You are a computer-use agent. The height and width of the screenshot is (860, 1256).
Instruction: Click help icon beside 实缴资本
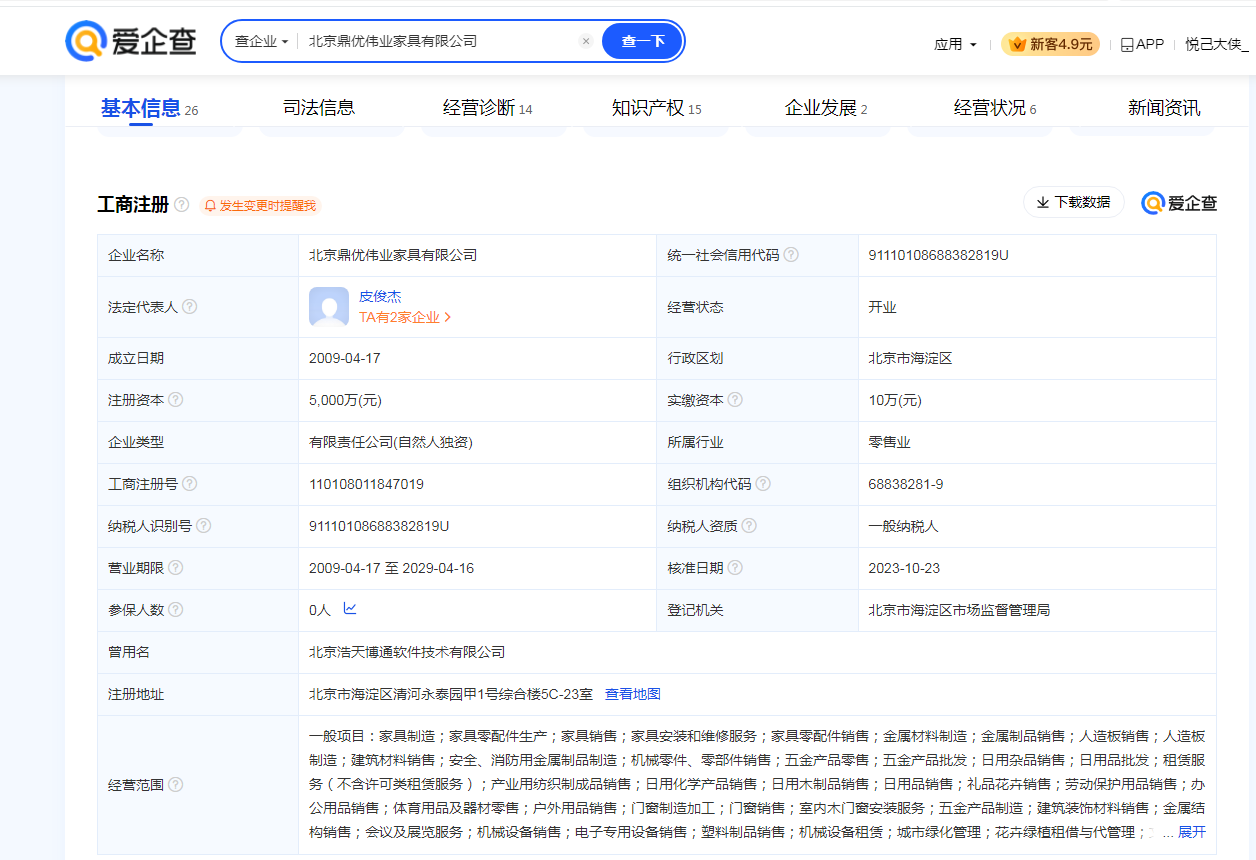(735, 400)
